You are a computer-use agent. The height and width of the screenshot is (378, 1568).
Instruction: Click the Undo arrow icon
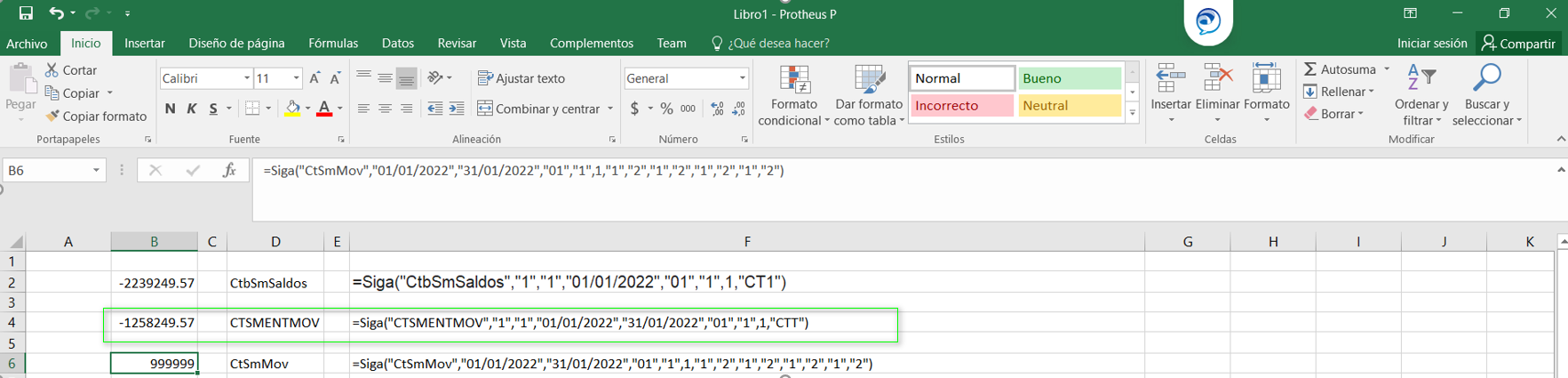pos(57,13)
